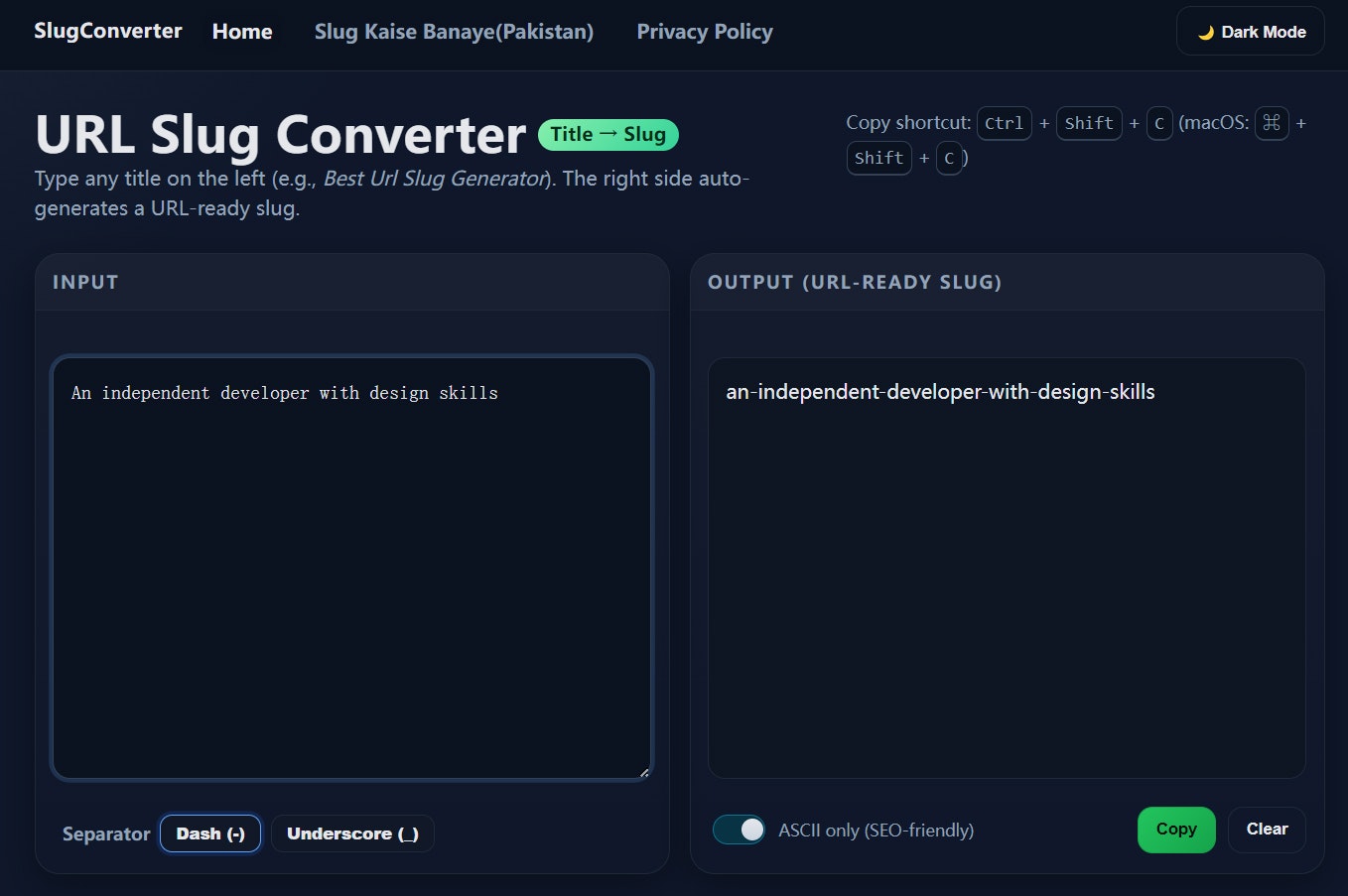Image resolution: width=1348 pixels, height=896 pixels.
Task: Click the 'Copy shortcut:' label
Action: tap(908, 123)
